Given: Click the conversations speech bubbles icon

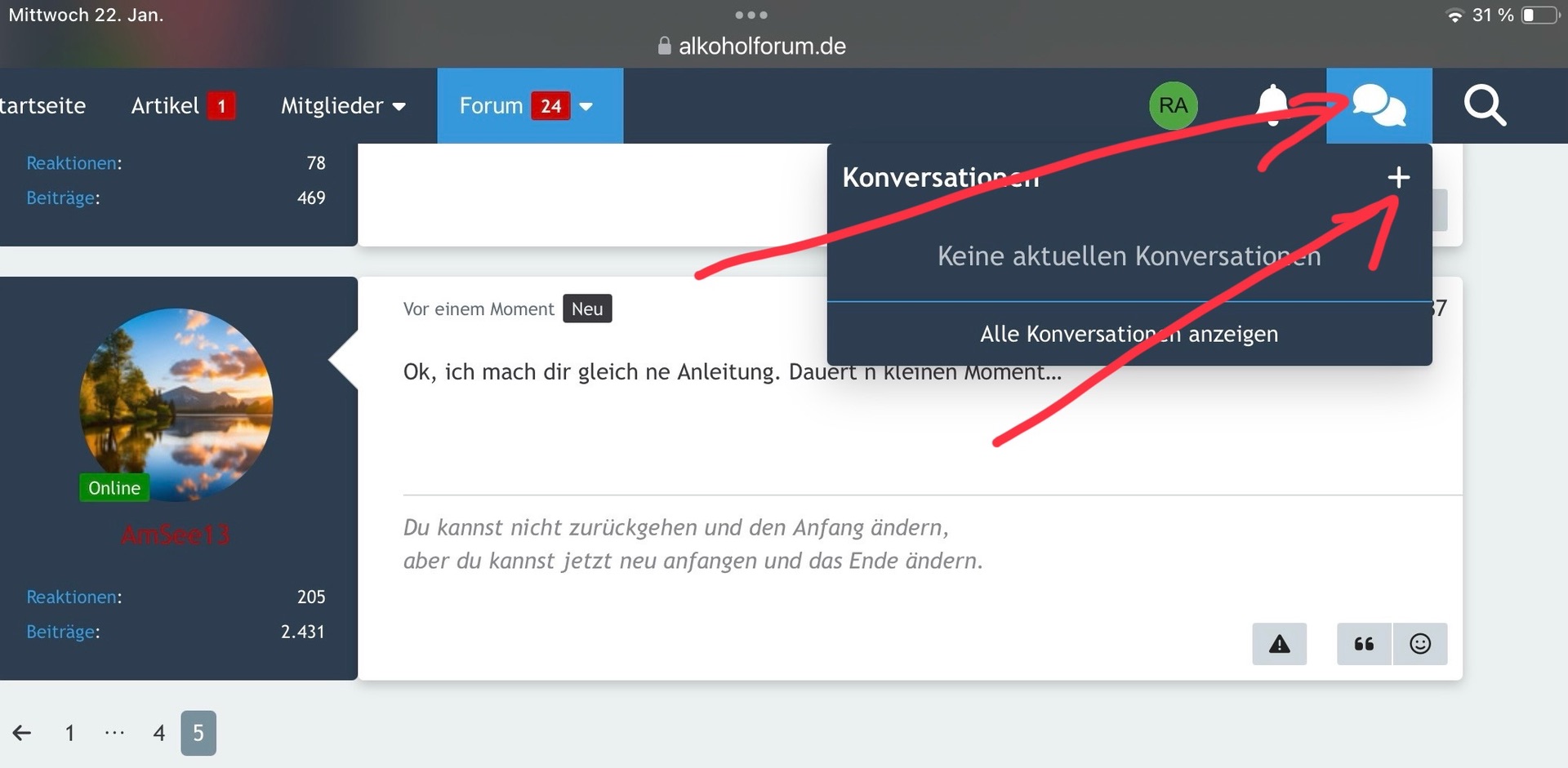Looking at the screenshot, I should coord(1379,105).
